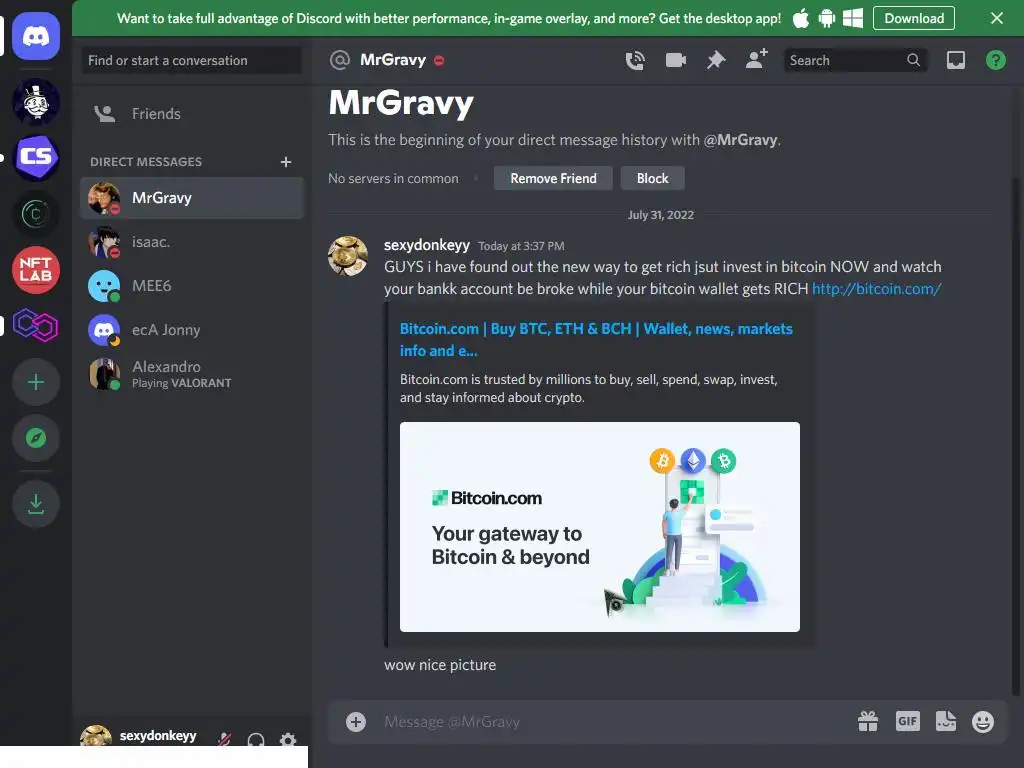Open MrGravy direct message
Image resolution: width=1024 pixels, height=768 pixels.
pyautogui.click(x=192, y=198)
